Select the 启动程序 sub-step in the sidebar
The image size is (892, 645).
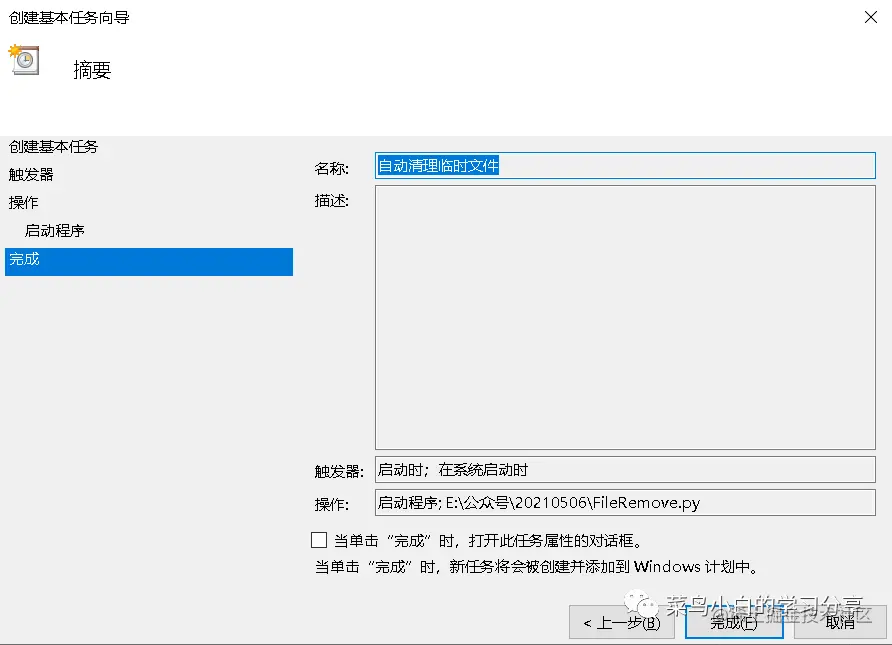tap(55, 230)
